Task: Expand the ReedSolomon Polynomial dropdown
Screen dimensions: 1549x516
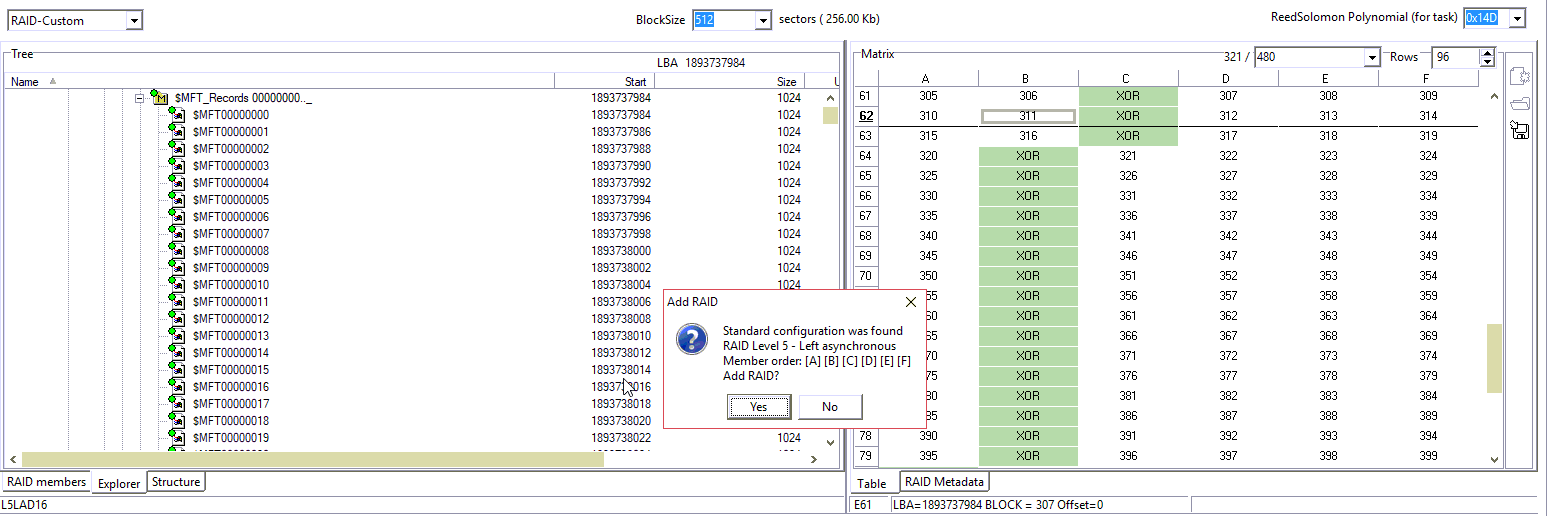Action: (1517, 18)
